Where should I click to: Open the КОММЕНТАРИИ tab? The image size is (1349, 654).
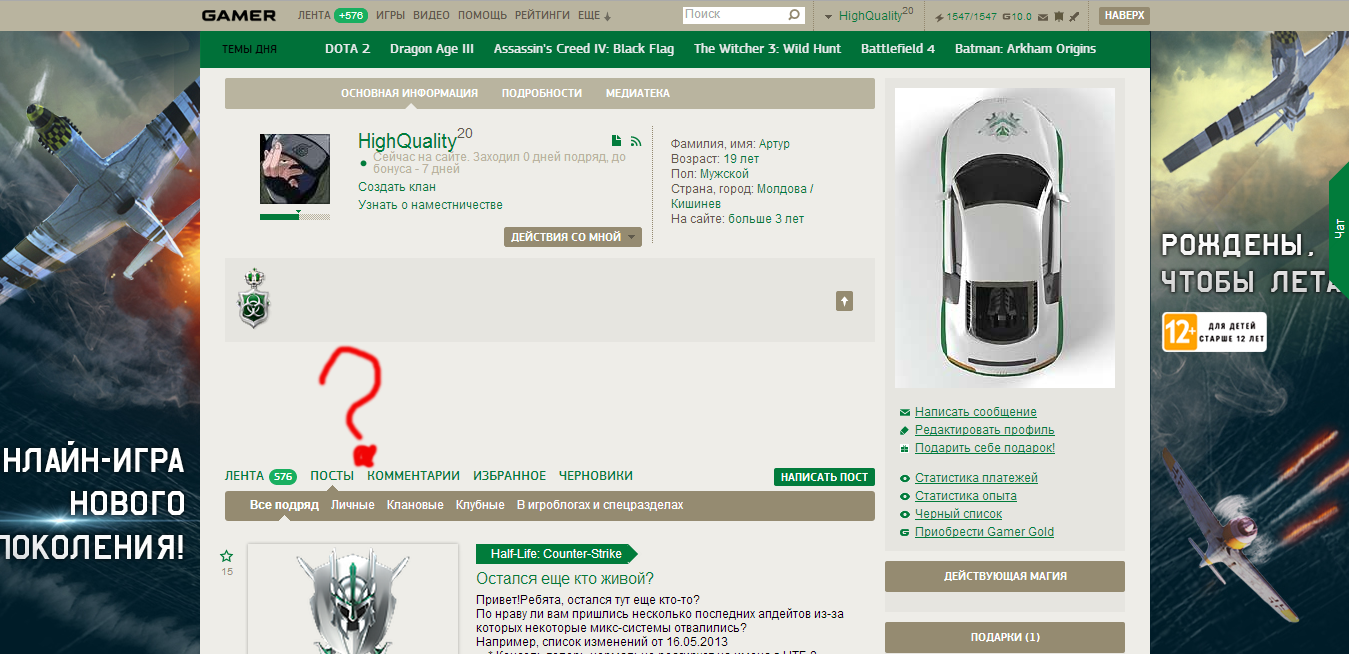[x=414, y=476]
